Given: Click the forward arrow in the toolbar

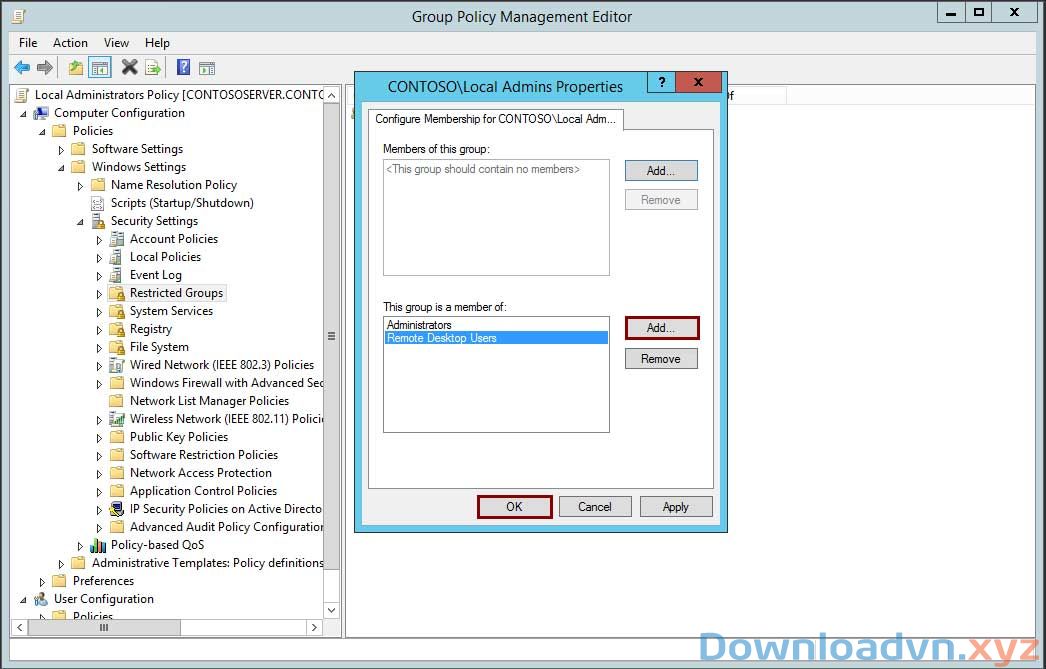Looking at the screenshot, I should coord(45,67).
